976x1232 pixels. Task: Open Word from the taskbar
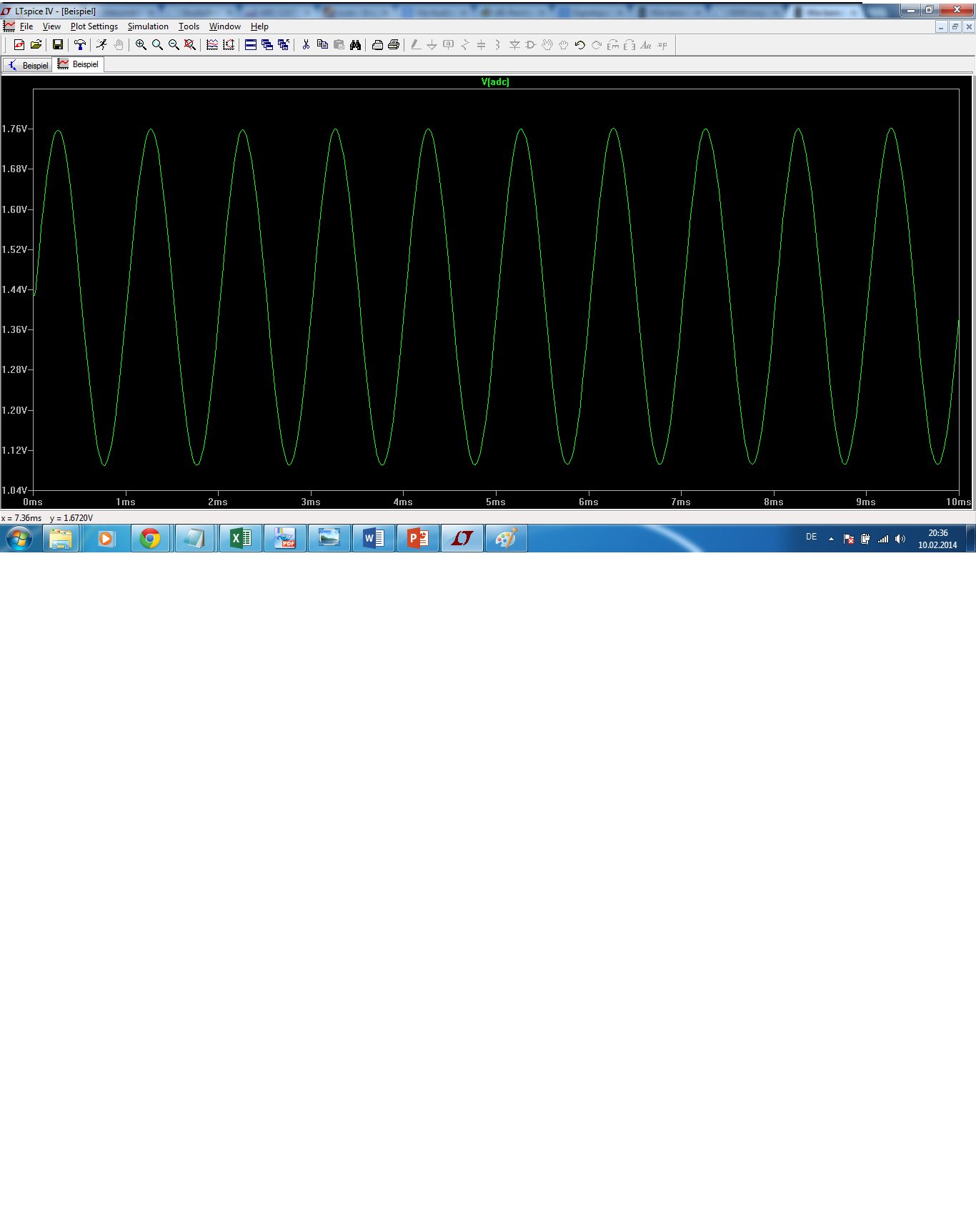coord(373,538)
